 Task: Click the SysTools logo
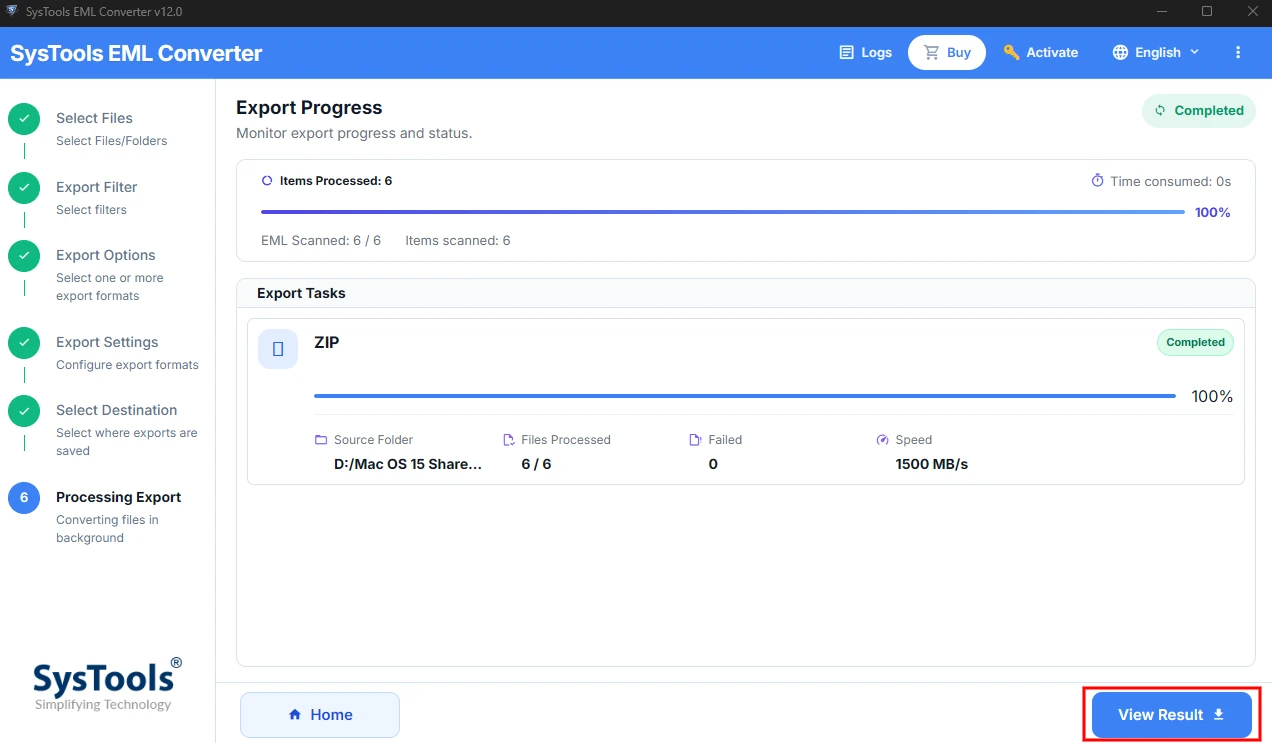coord(108,685)
